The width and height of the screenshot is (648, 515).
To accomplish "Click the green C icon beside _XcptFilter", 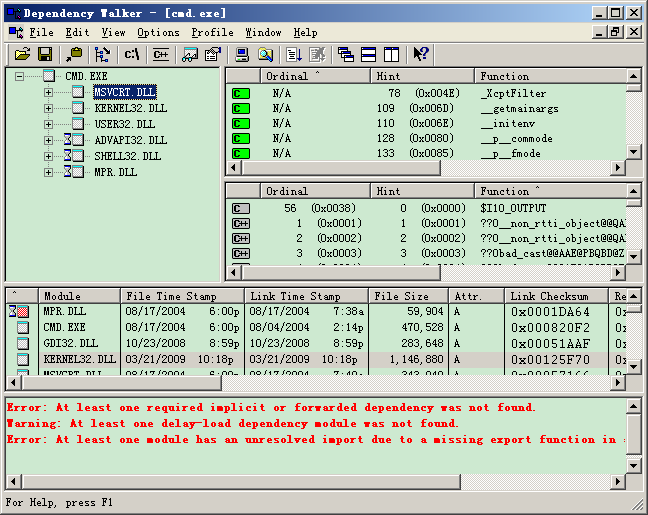I will (x=241, y=93).
